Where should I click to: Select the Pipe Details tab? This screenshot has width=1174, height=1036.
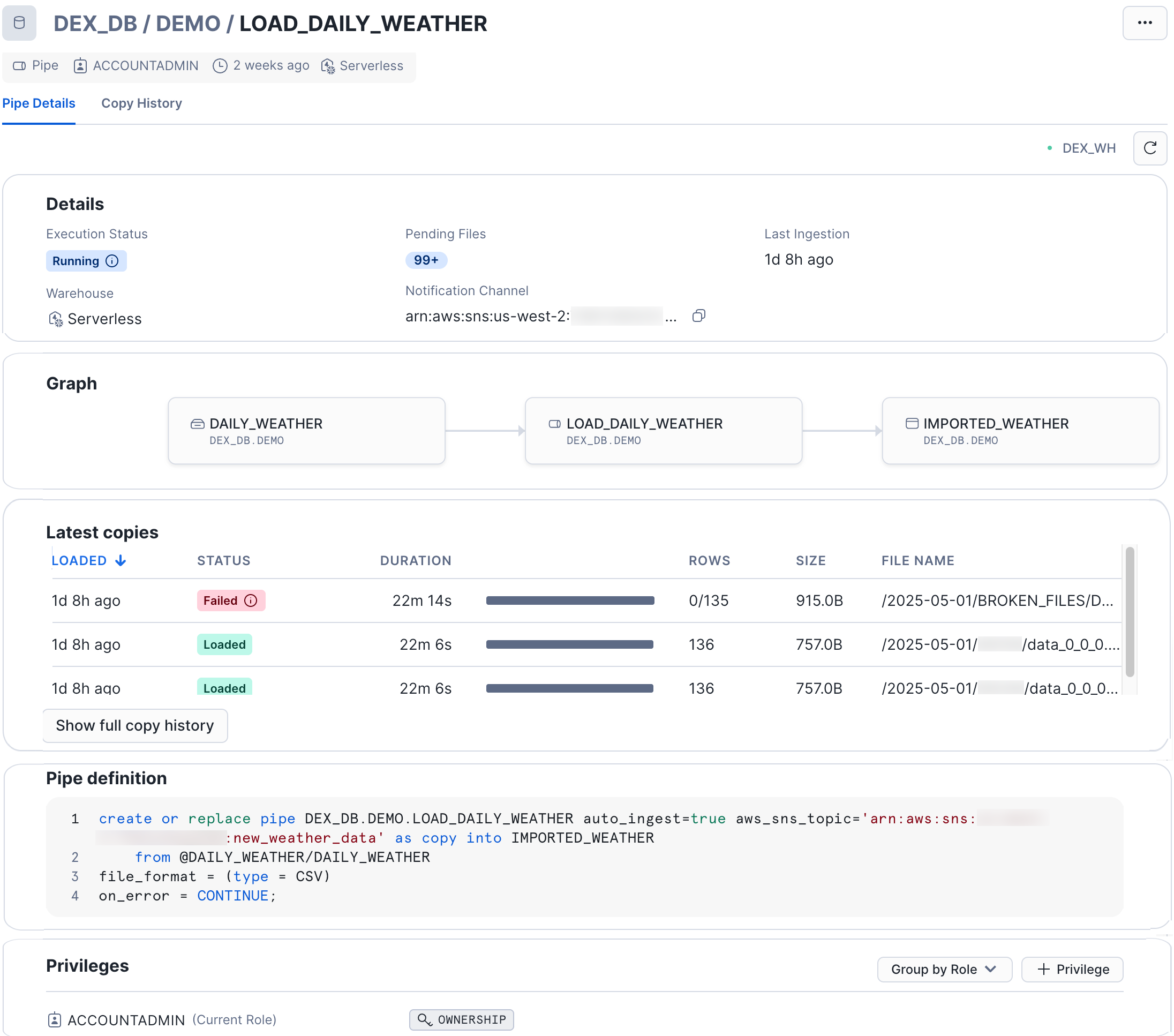(39, 103)
